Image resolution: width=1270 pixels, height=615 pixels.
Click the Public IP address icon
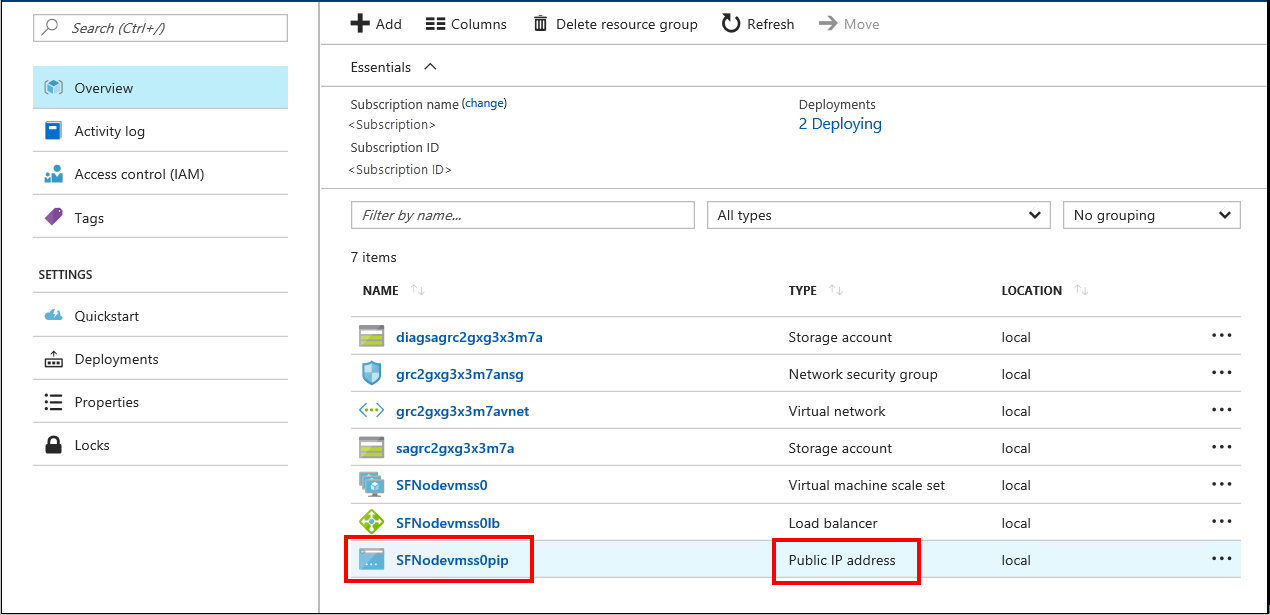coord(371,560)
